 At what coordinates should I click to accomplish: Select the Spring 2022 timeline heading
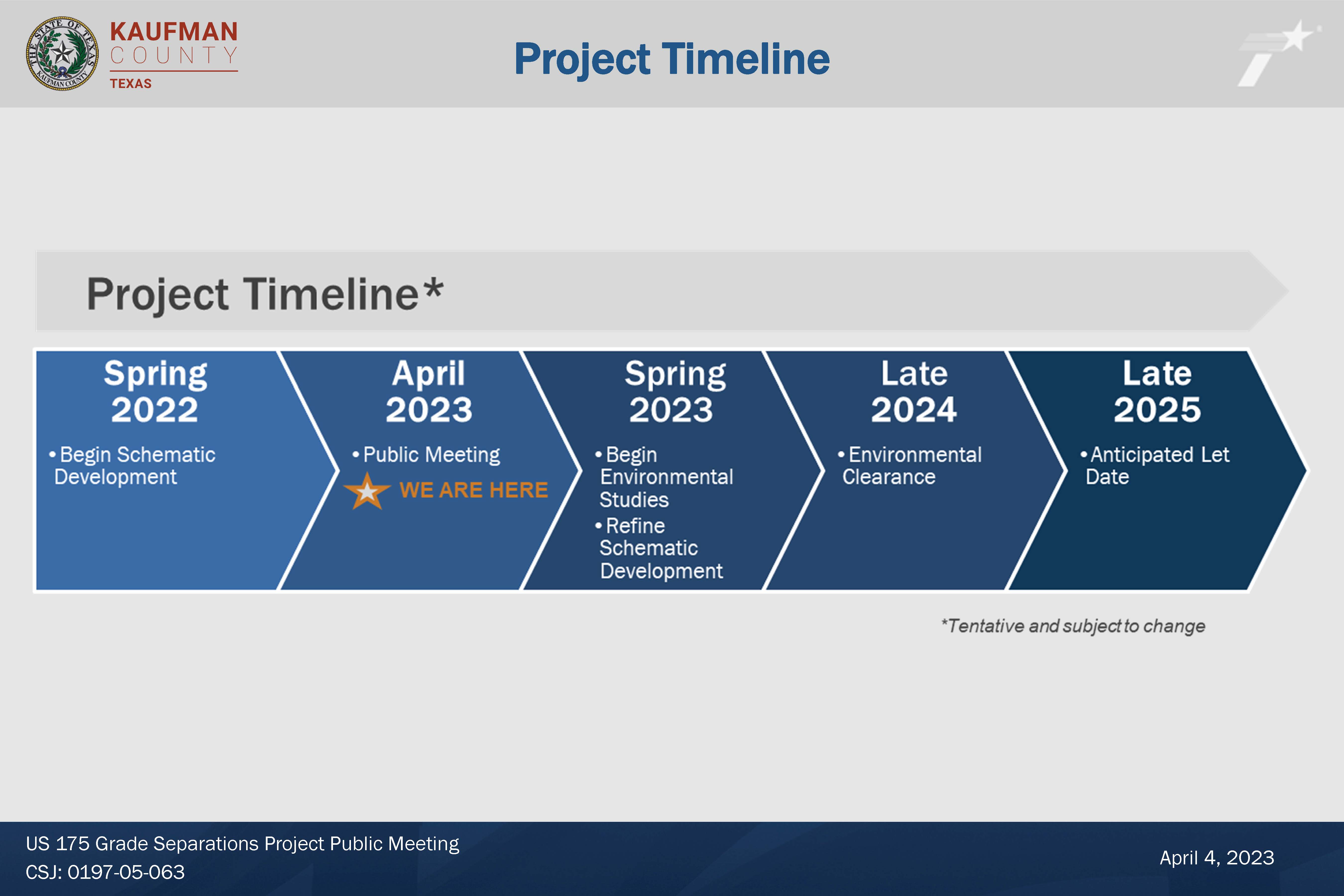coord(155,392)
